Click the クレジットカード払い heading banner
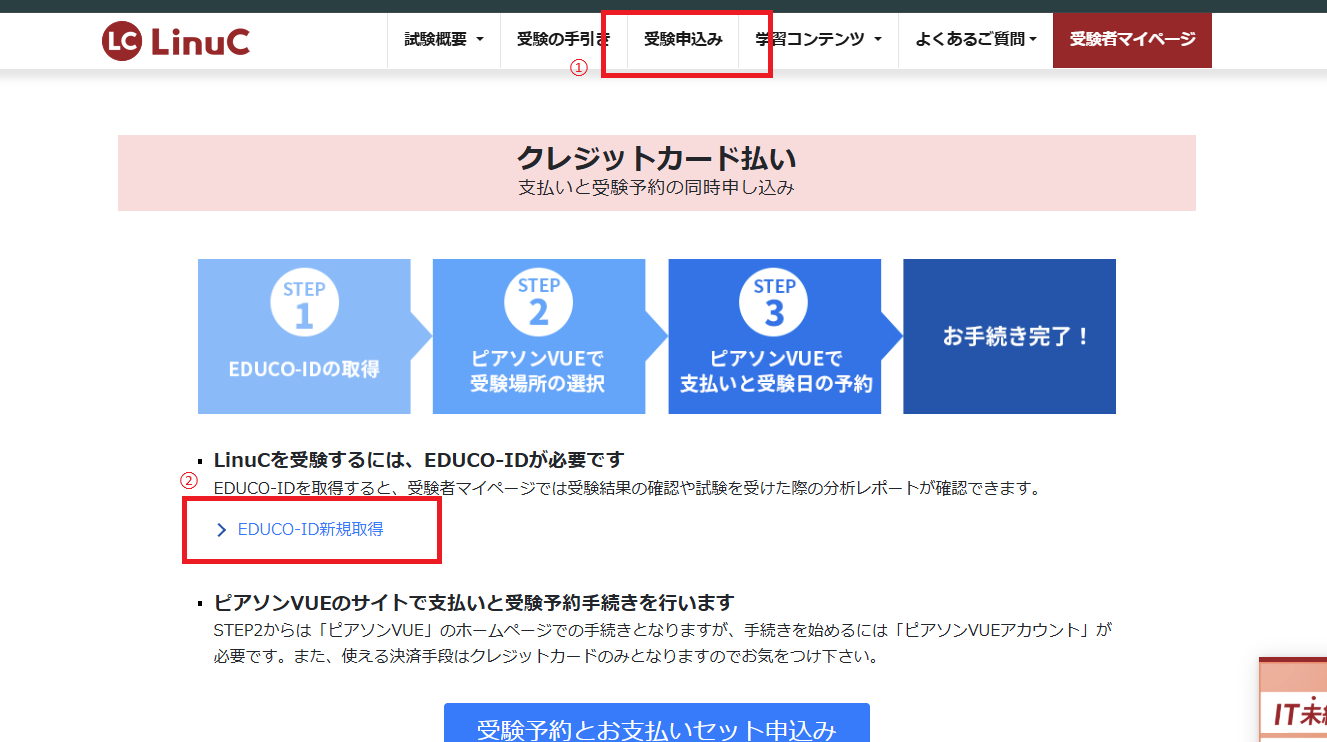The image size is (1327, 742). click(656, 172)
